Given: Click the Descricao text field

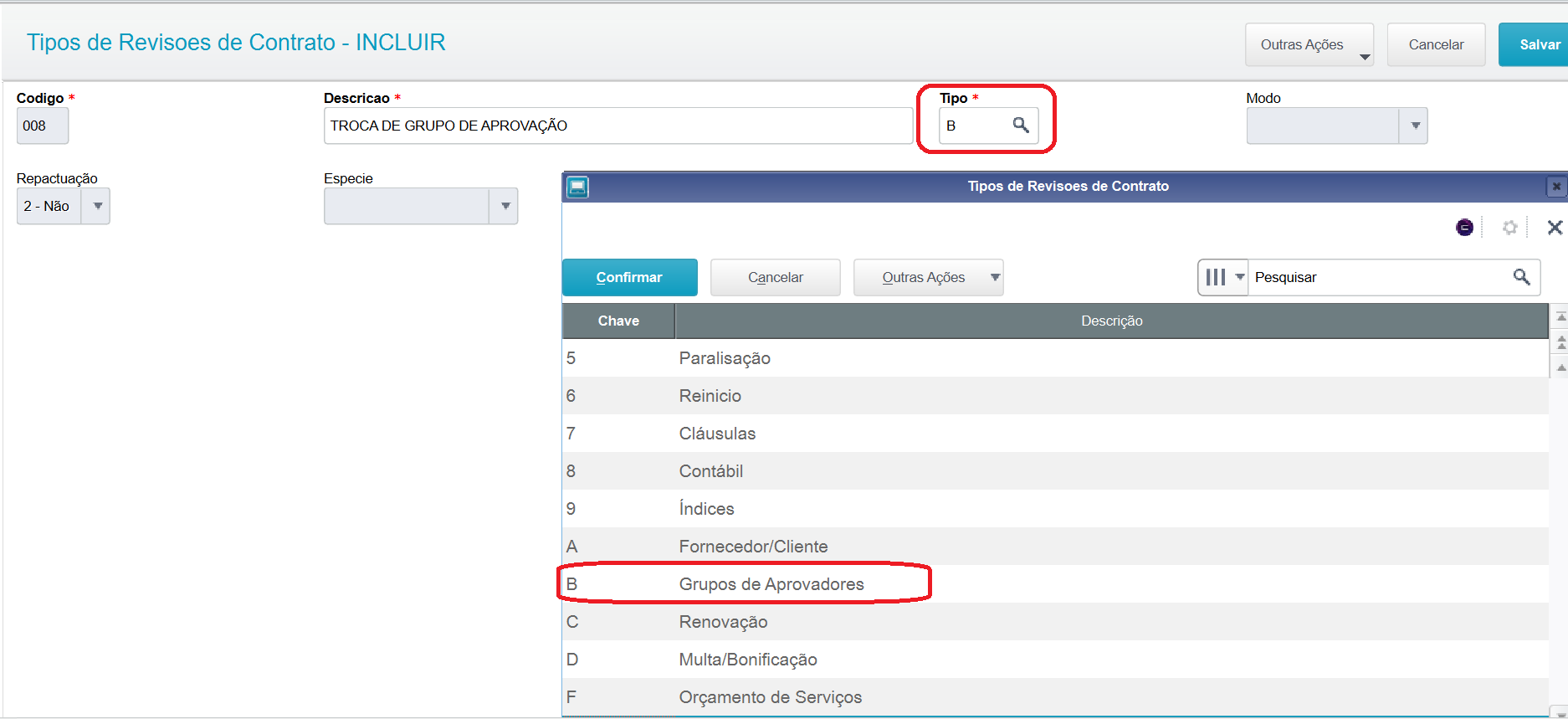Looking at the screenshot, I should [617, 126].
